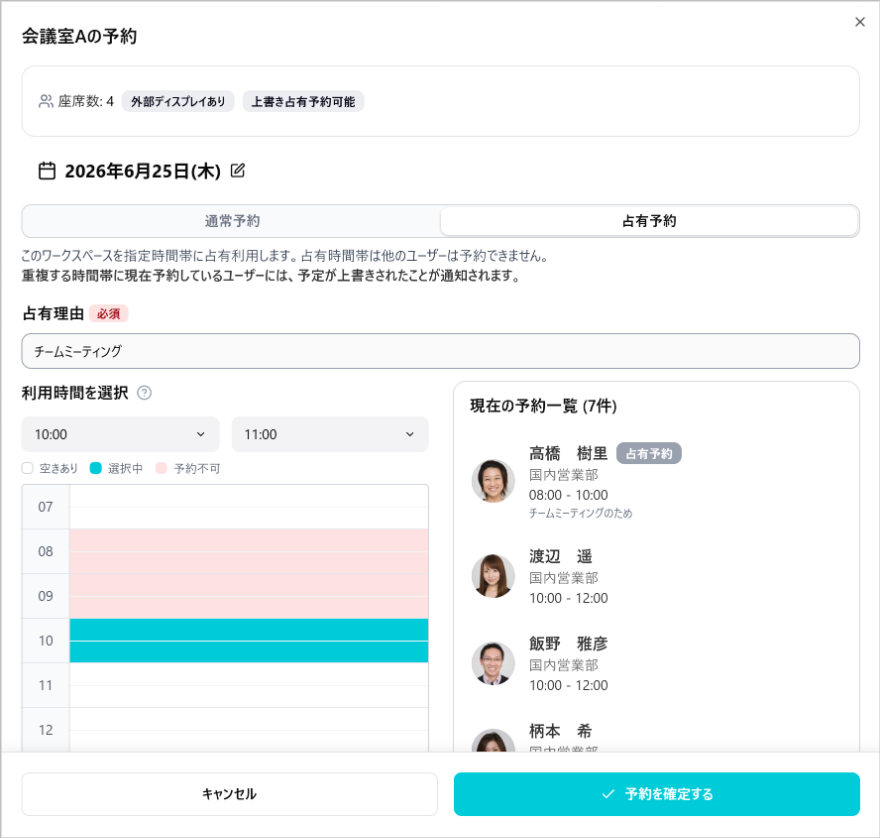The width and height of the screenshot is (880, 838).
Task: Click the 08:00 - 10:00 reservation time
Action: [568, 495]
